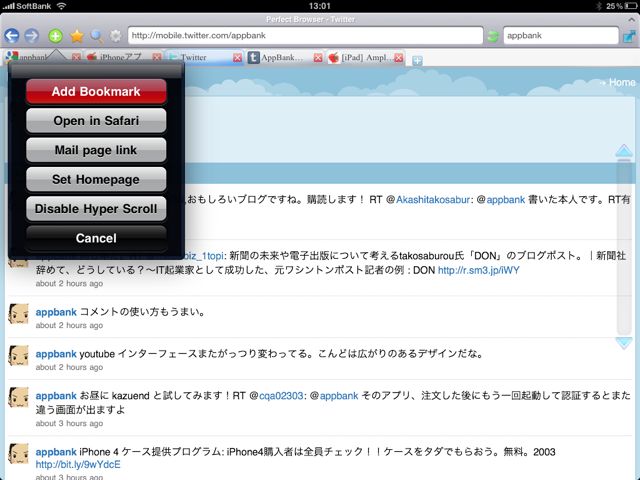Tap about 2 hours ago under コメント tweet
Viewport: 640px width, 480px height.
[x=69, y=325]
